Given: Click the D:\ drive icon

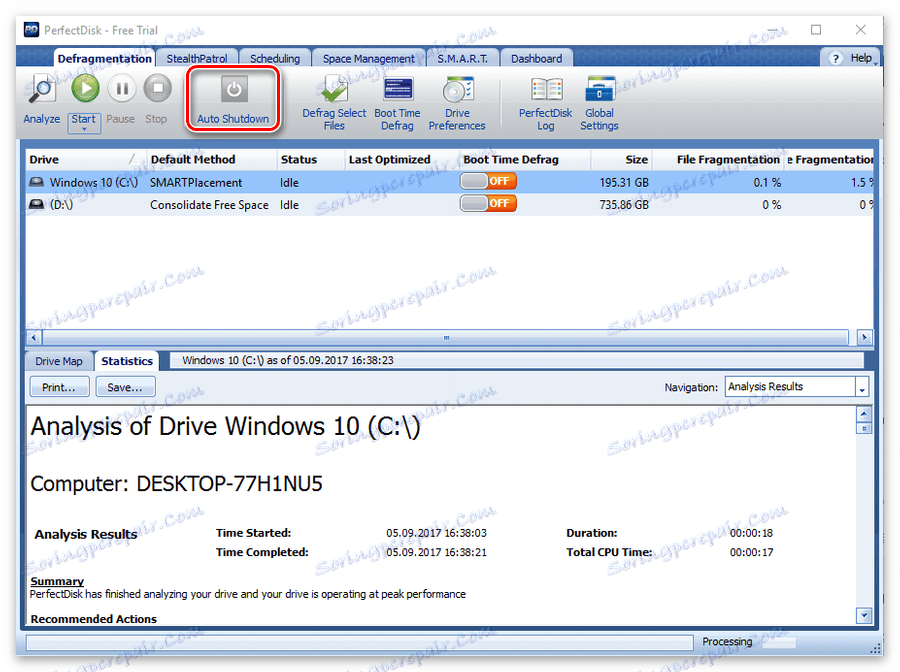Looking at the screenshot, I should (x=37, y=204).
